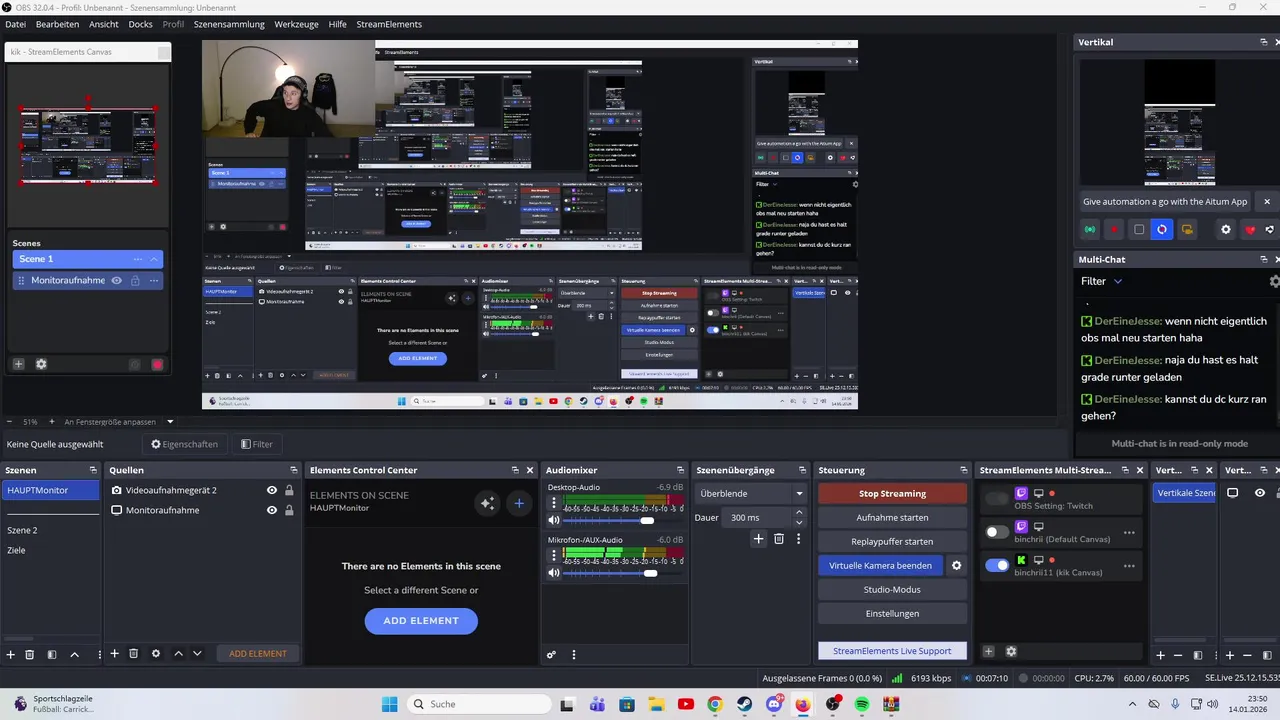Mute the Desktop-Audio speaker icon
This screenshot has height=720, width=1280.
pos(554,520)
